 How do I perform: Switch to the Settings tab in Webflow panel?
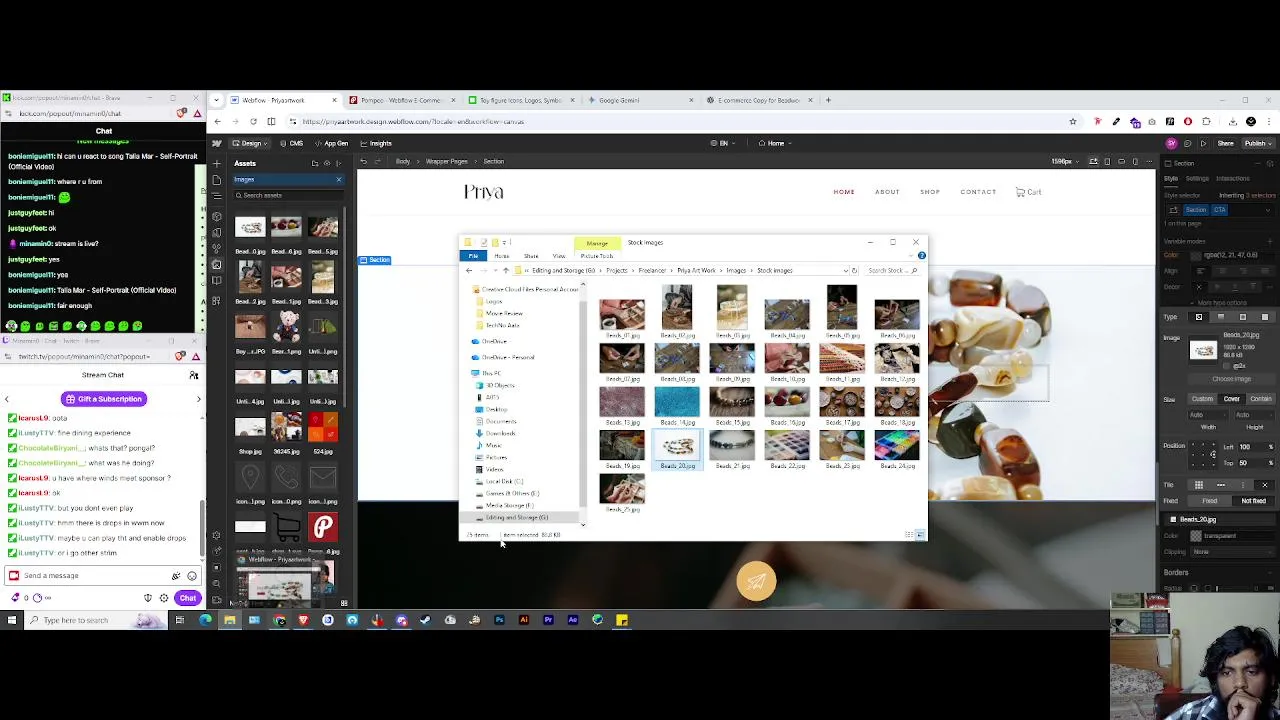[x=1197, y=178]
